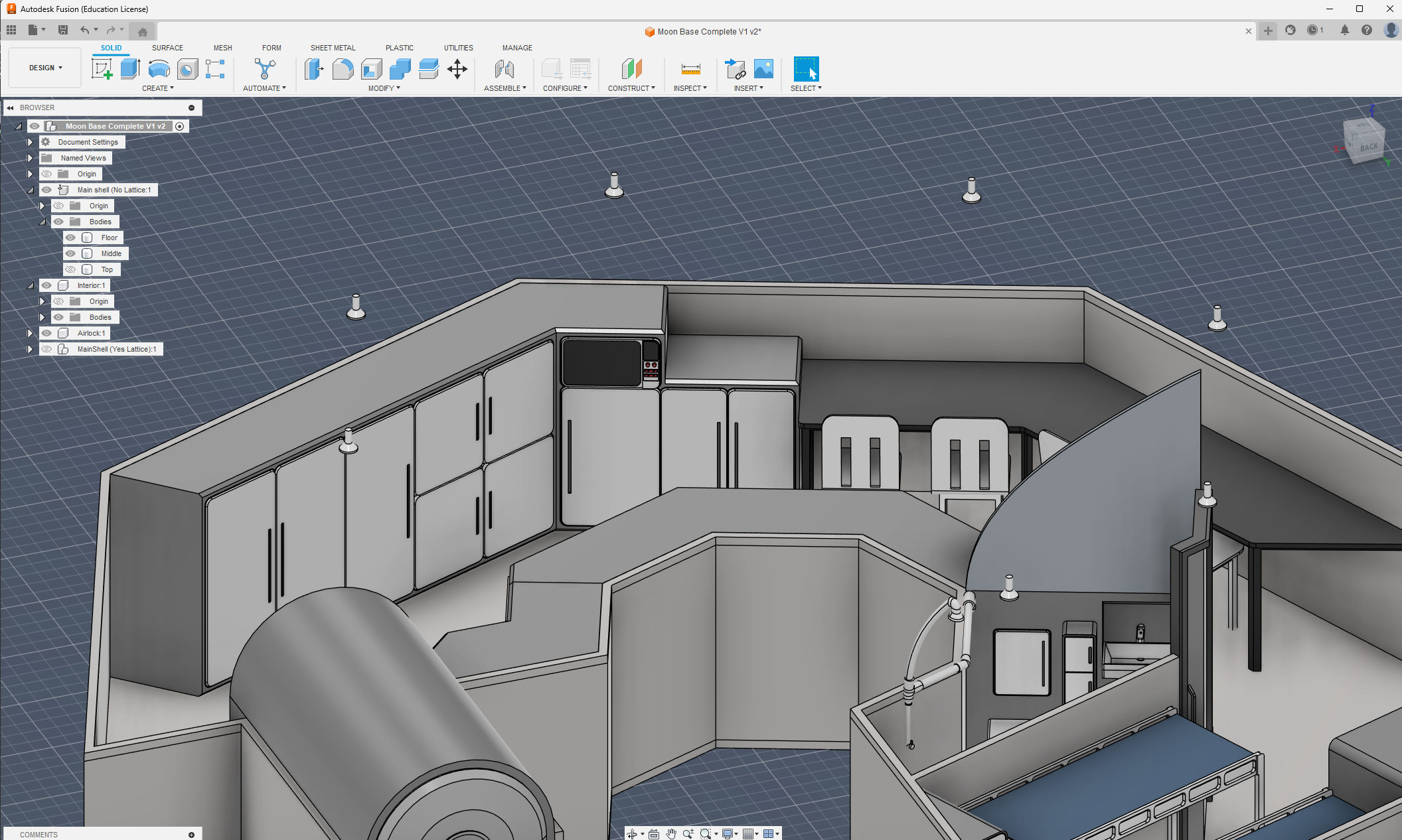Screen dimensions: 1402x840
Task: Open the Help question mark icon
Action: coord(1367,30)
